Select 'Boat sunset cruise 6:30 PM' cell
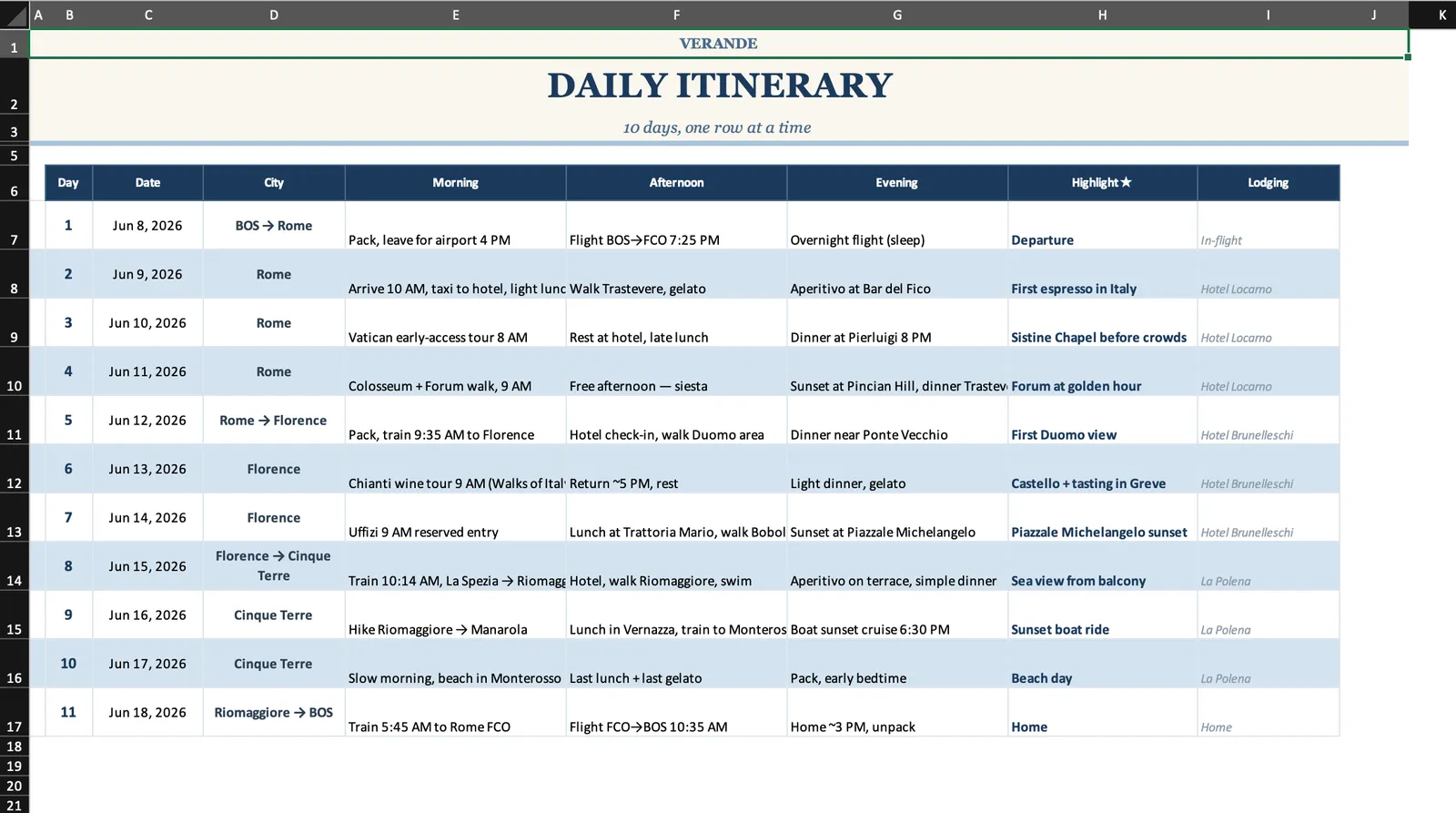This screenshot has width=1456, height=813. click(897, 615)
